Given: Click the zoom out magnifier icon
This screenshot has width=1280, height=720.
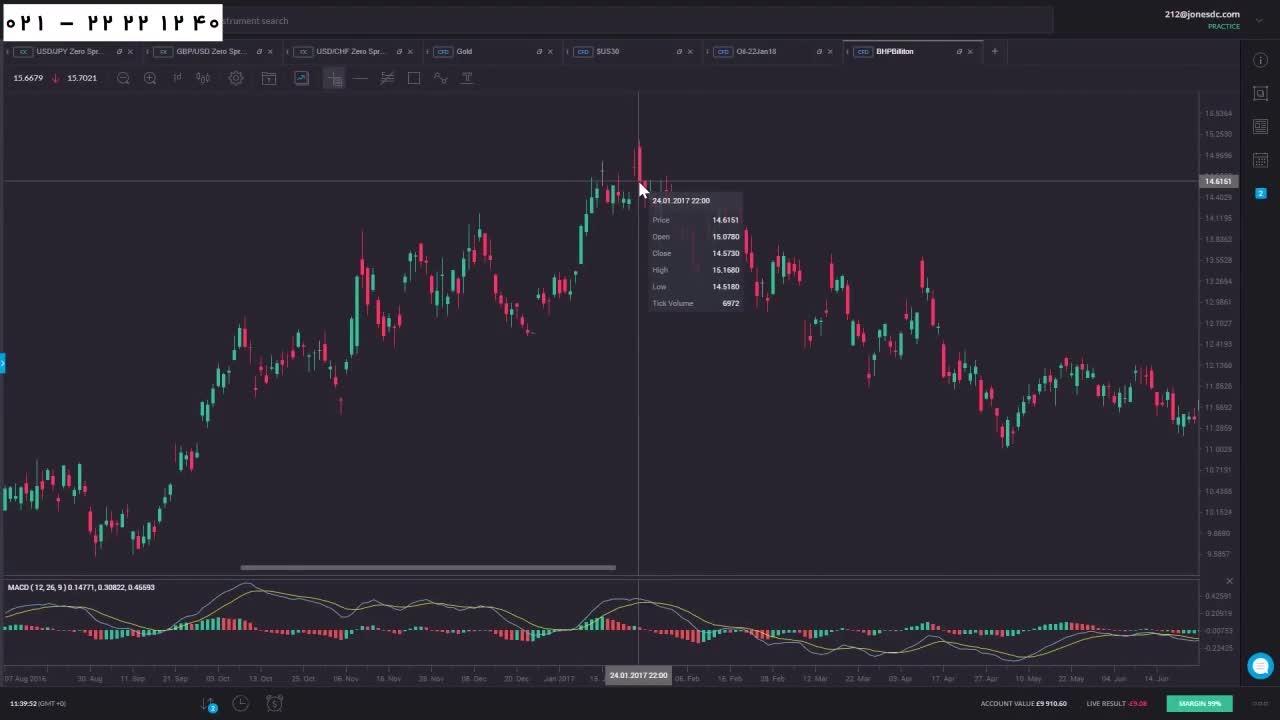Looking at the screenshot, I should pyautogui.click(x=123, y=78).
